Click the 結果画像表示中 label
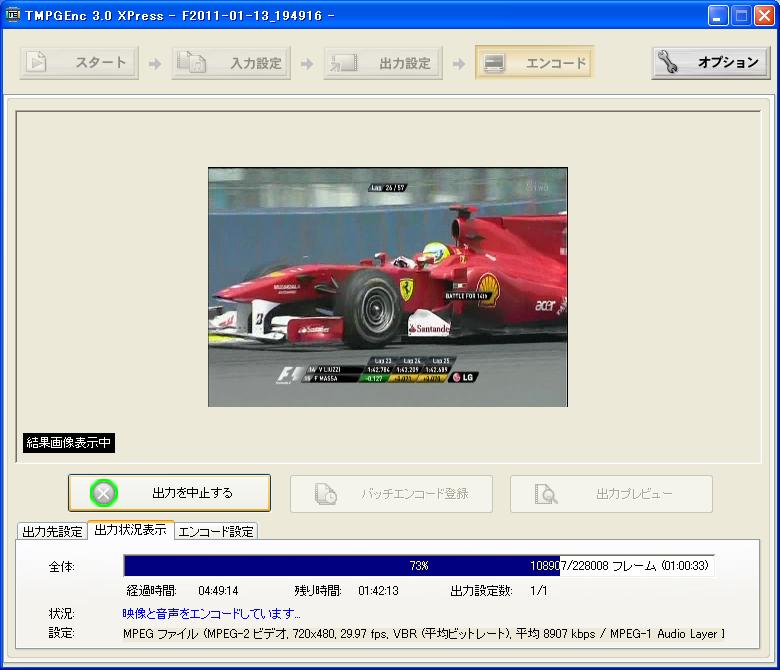This screenshot has width=780, height=670. pos(69,443)
